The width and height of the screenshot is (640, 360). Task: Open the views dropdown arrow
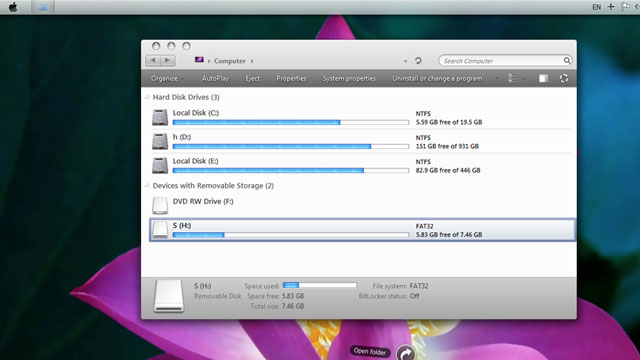pyautogui.click(x=524, y=78)
